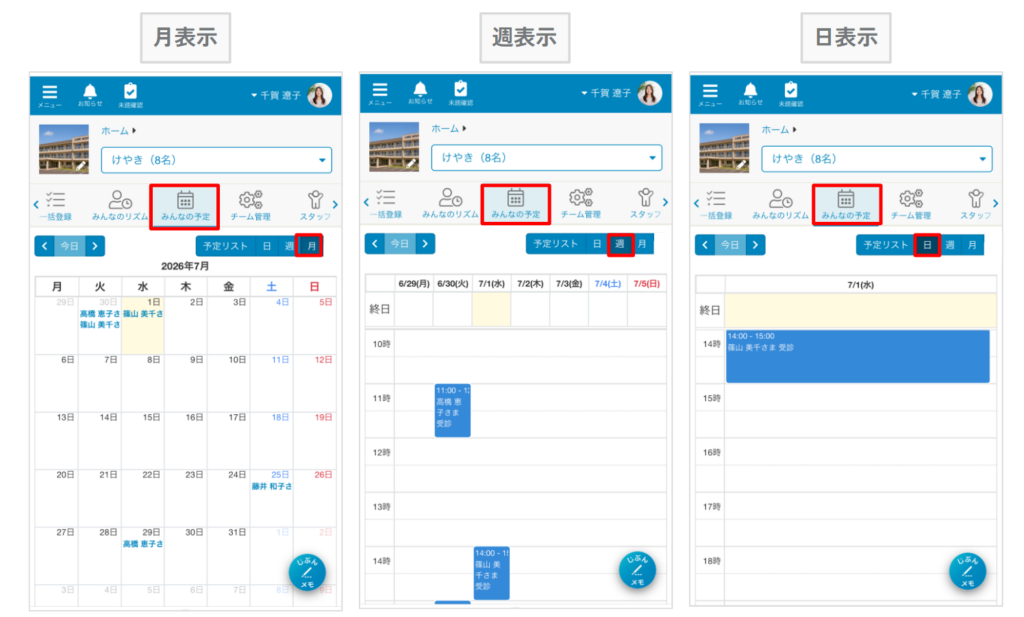Open unread confirmation clipboard icon in month panel
The width and height of the screenshot is (1024, 617).
(x=131, y=95)
